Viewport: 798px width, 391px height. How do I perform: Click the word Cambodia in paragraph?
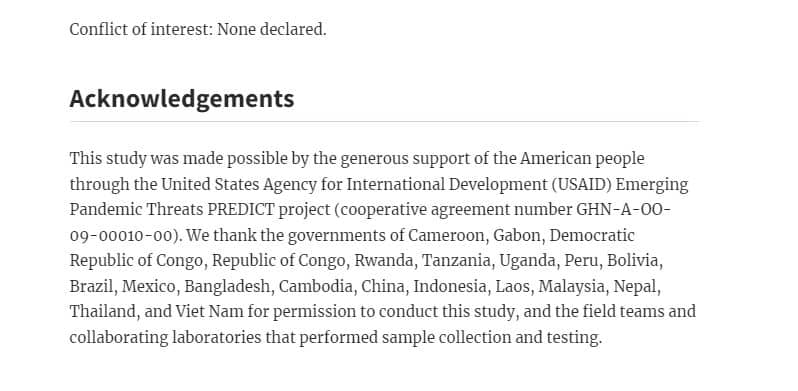316,287
